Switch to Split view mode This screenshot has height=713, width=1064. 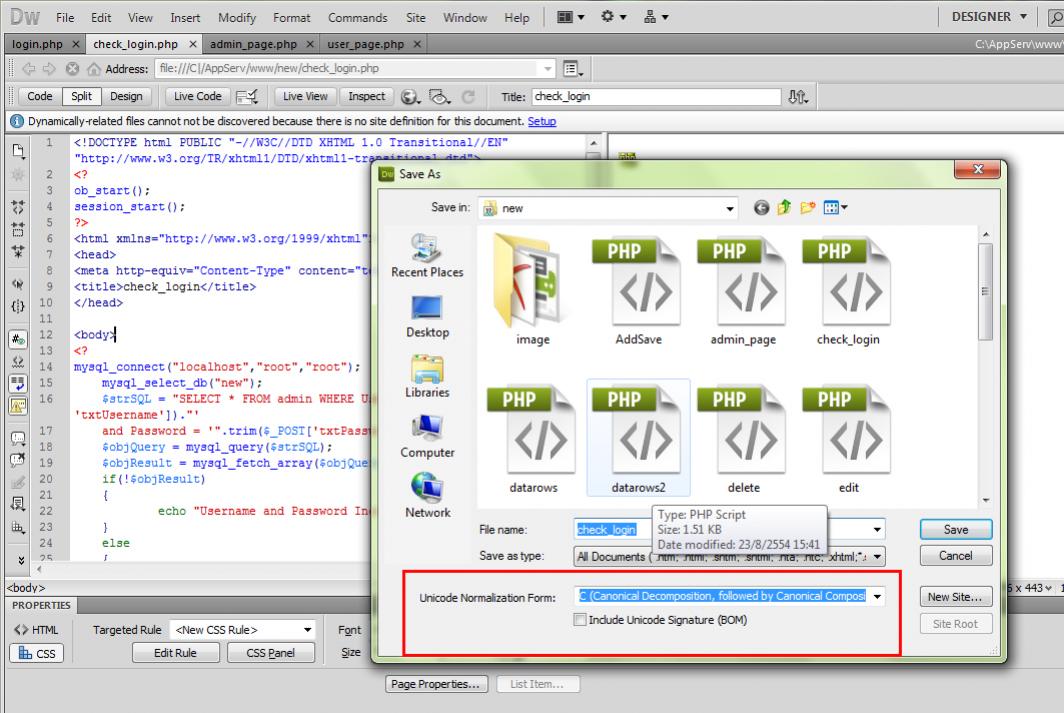point(80,96)
